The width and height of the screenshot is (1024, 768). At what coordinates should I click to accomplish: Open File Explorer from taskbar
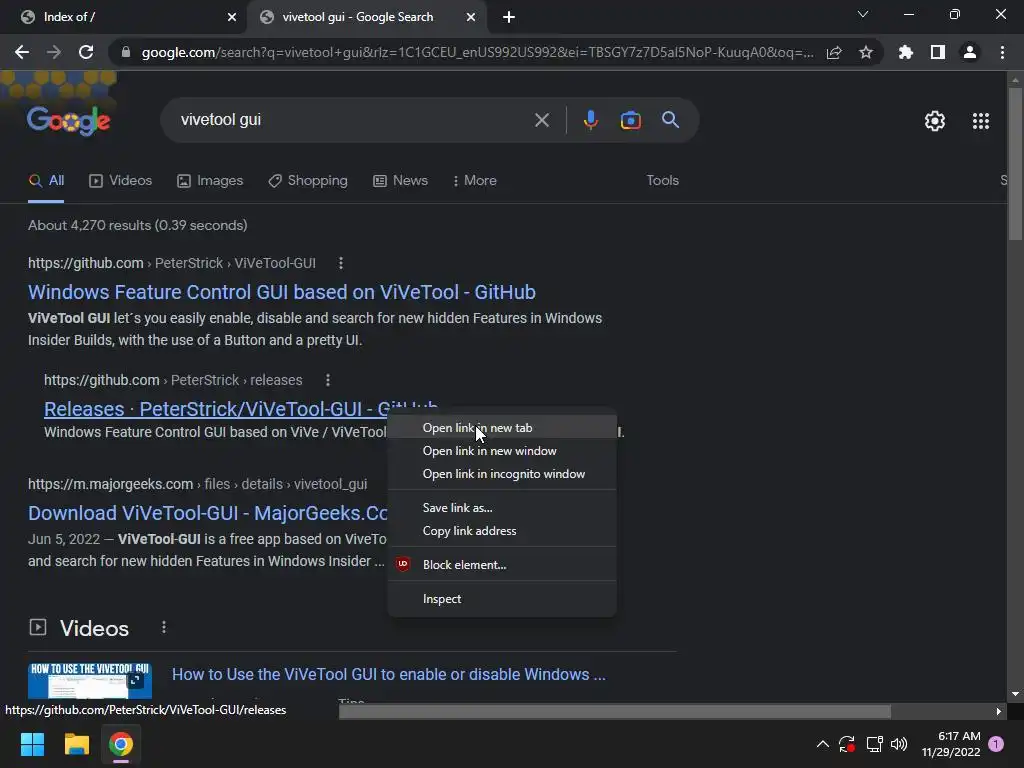pyautogui.click(x=76, y=744)
